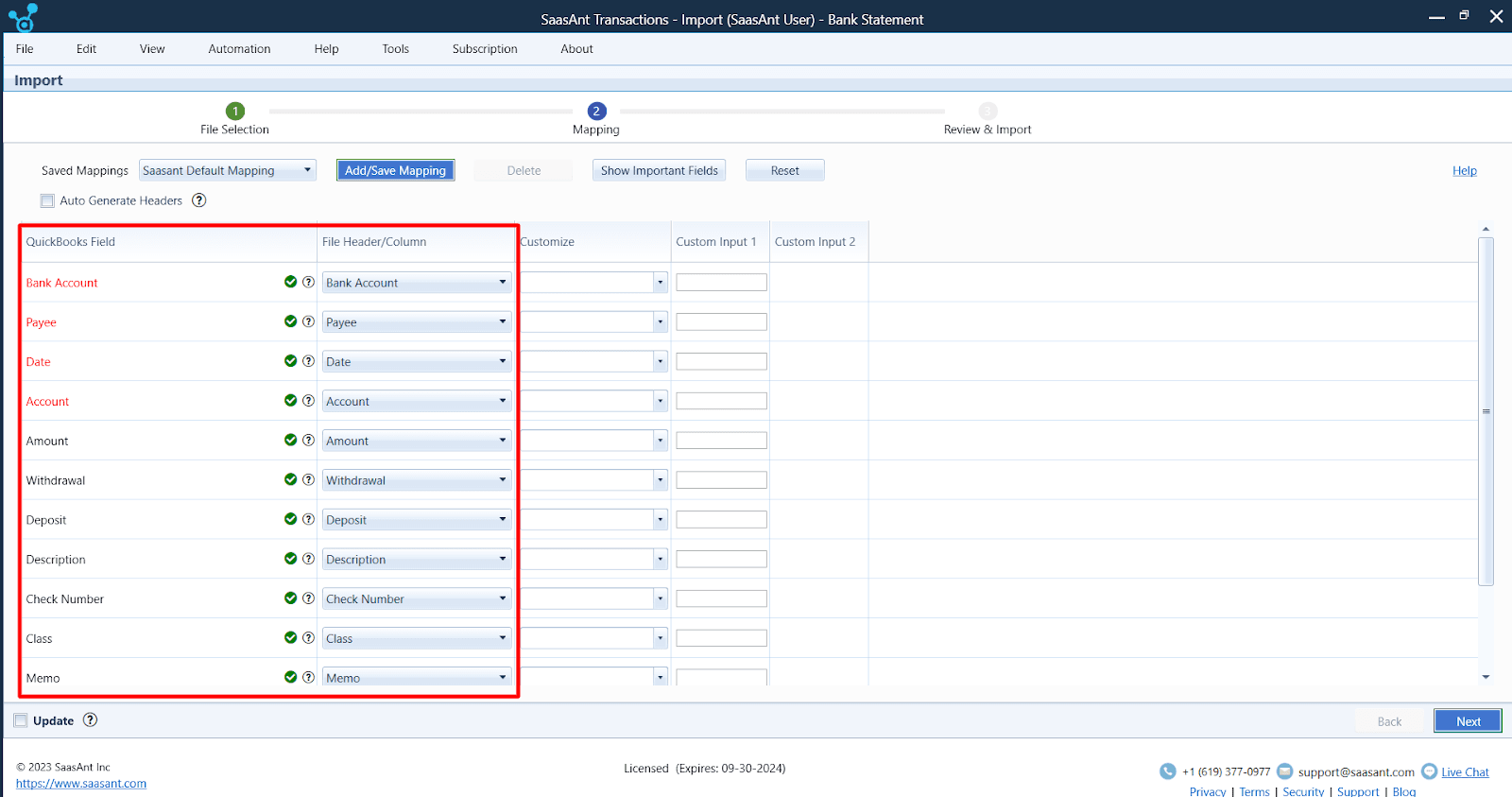This screenshot has width=1512, height=797.
Task: Click green check icon in Amount row
Action: pos(291,441)
